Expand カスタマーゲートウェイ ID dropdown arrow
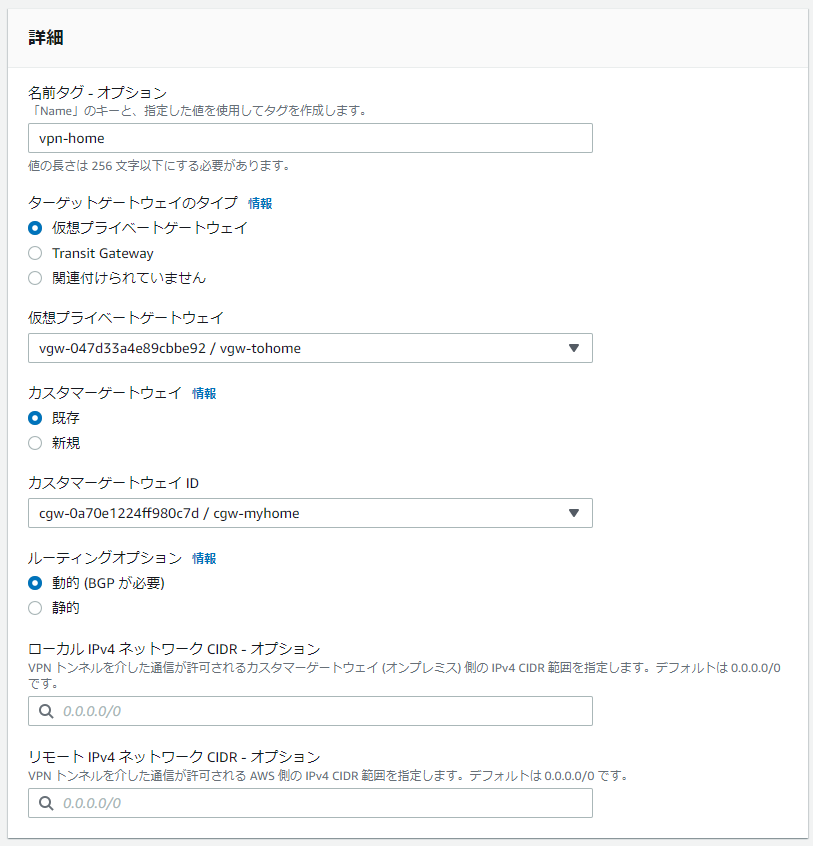This screenshot has height=846, width=813. (x=573, y=513)
